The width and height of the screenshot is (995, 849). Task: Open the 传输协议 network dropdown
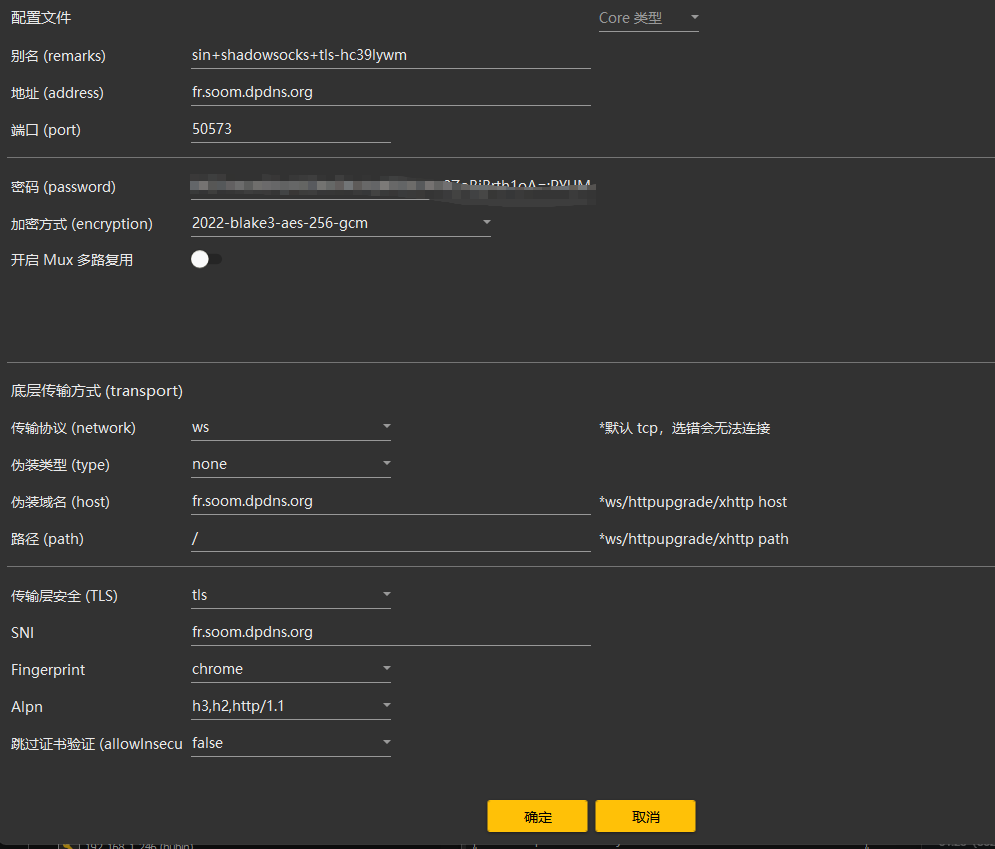pos(290,427)
